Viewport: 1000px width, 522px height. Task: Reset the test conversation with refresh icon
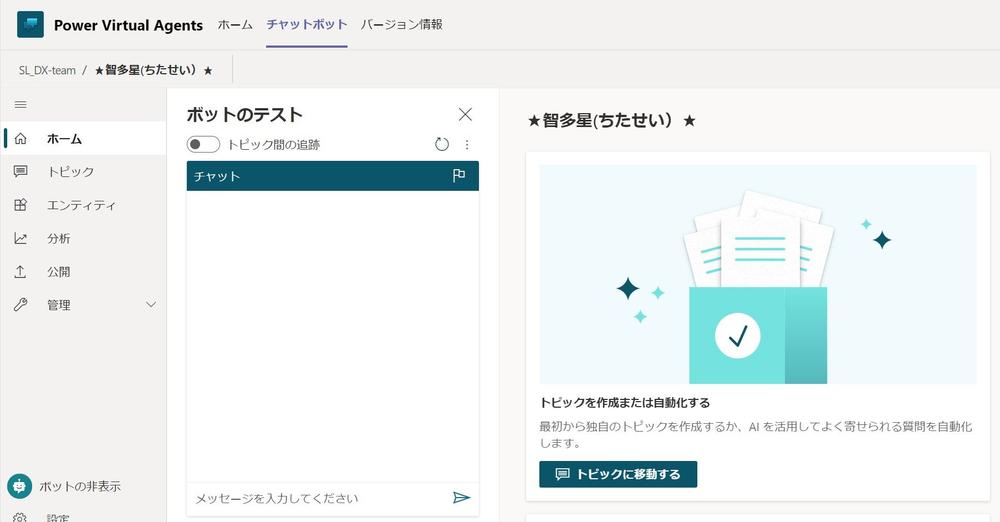442,145
